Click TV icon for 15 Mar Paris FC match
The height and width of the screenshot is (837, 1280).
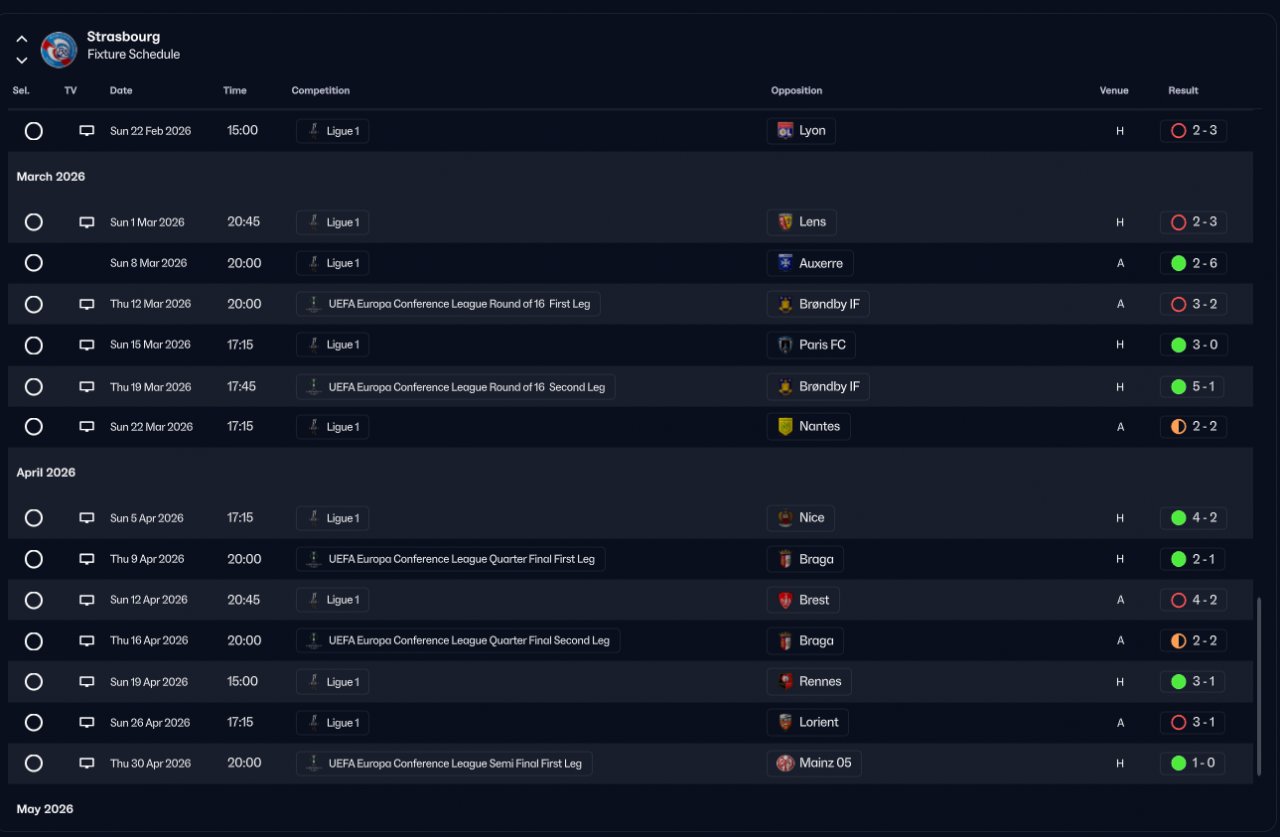[x=87, y=345]
